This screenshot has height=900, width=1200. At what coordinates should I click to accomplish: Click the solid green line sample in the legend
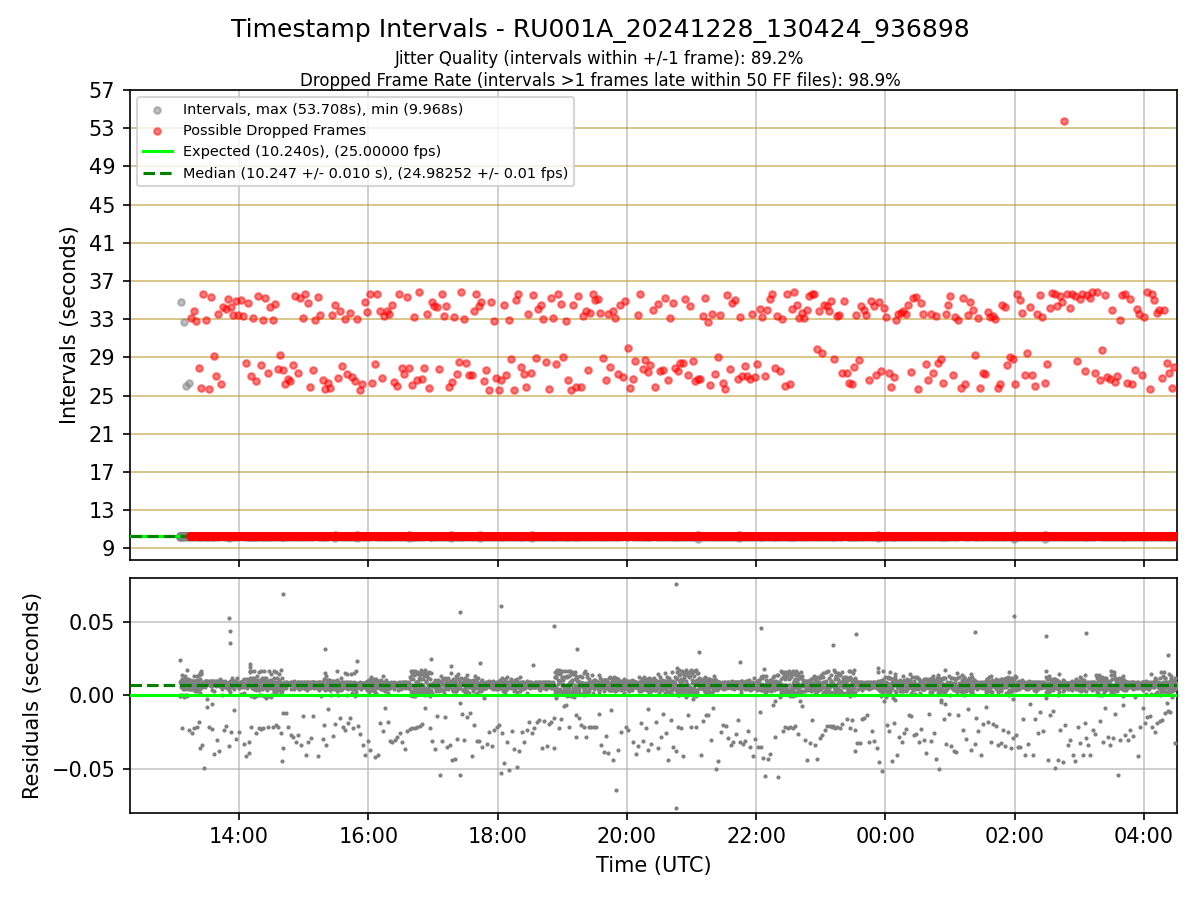coord(158,151)
